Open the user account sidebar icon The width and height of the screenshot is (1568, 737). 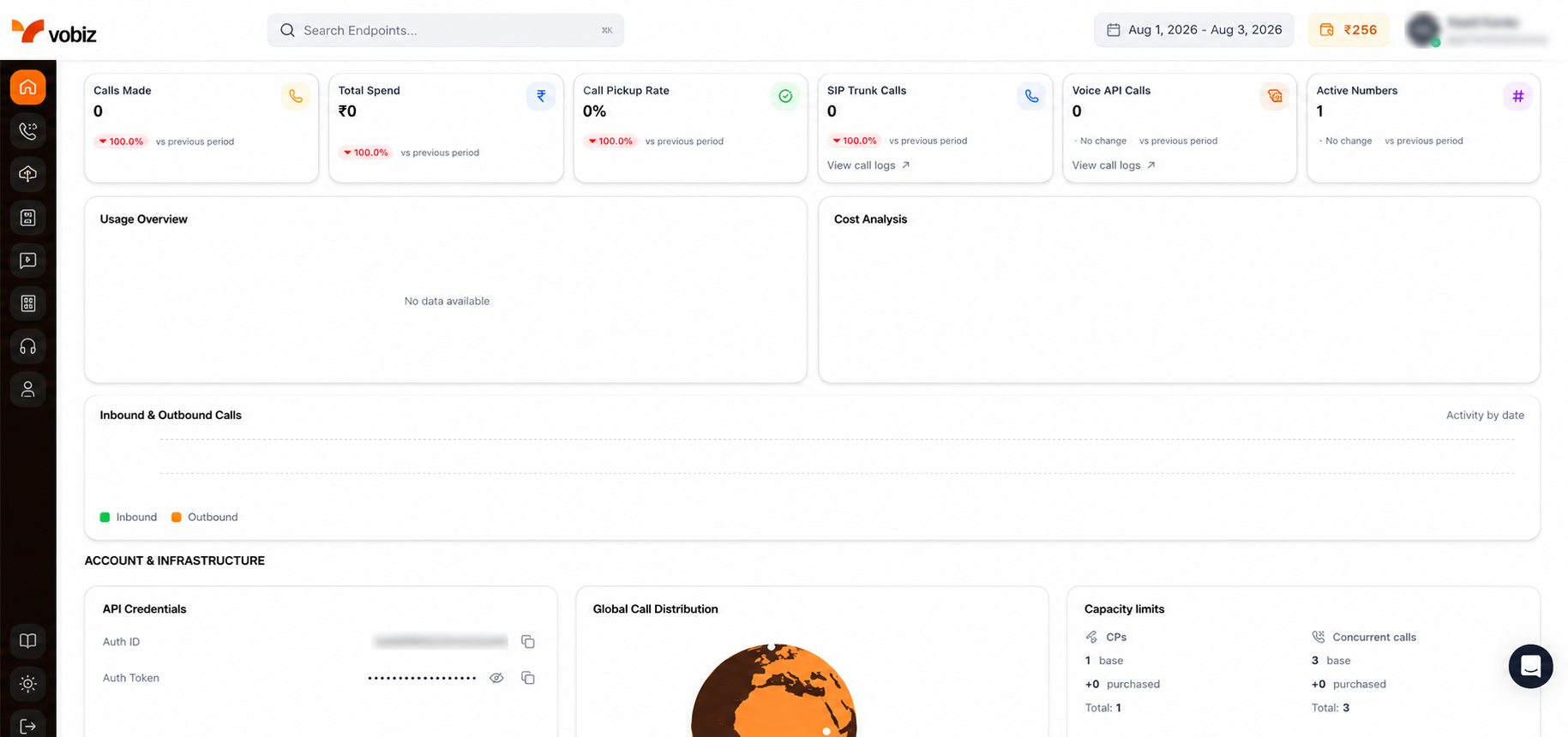click(28, 389)
